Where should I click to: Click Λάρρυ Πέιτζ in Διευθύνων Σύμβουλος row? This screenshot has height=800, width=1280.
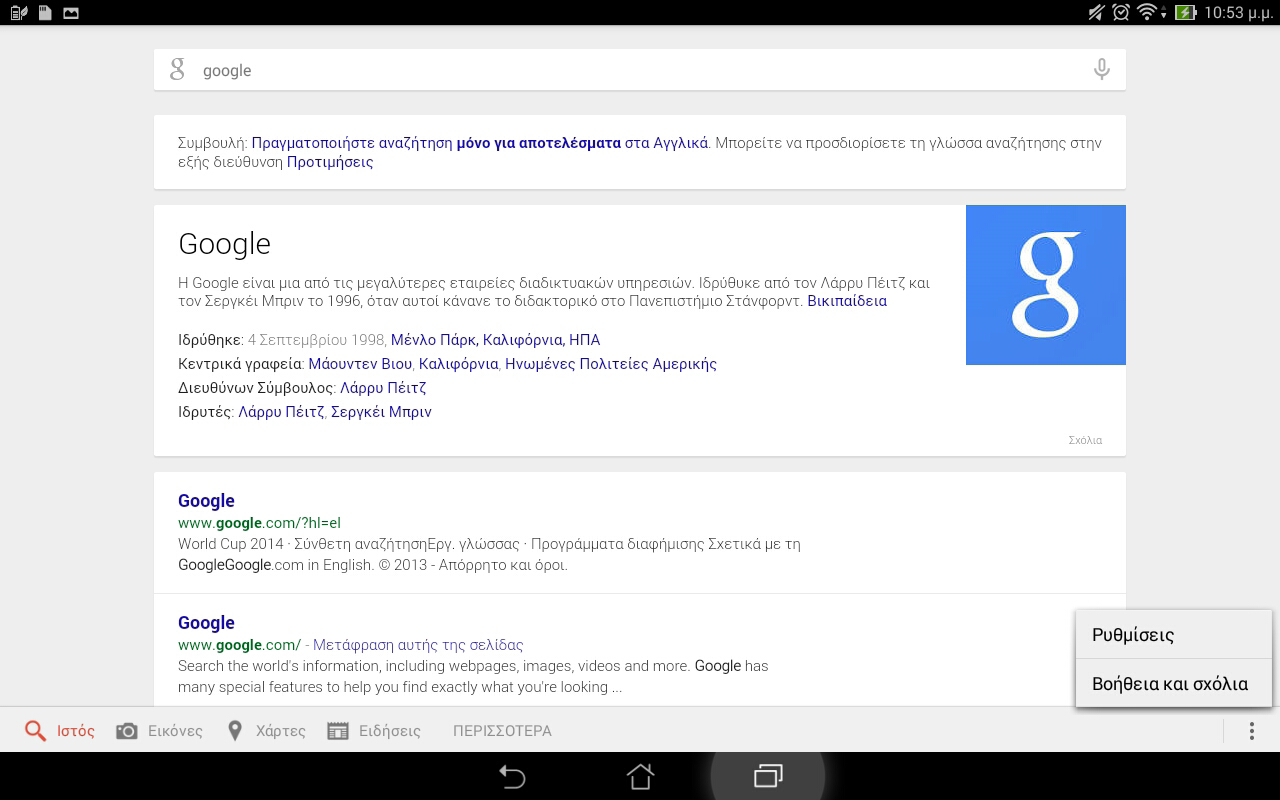[x=383, y=388]
